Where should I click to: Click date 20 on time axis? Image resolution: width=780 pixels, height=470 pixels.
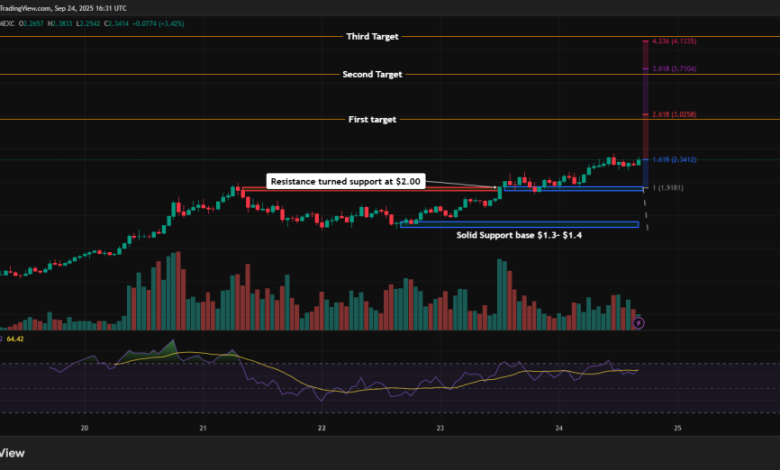85,427
